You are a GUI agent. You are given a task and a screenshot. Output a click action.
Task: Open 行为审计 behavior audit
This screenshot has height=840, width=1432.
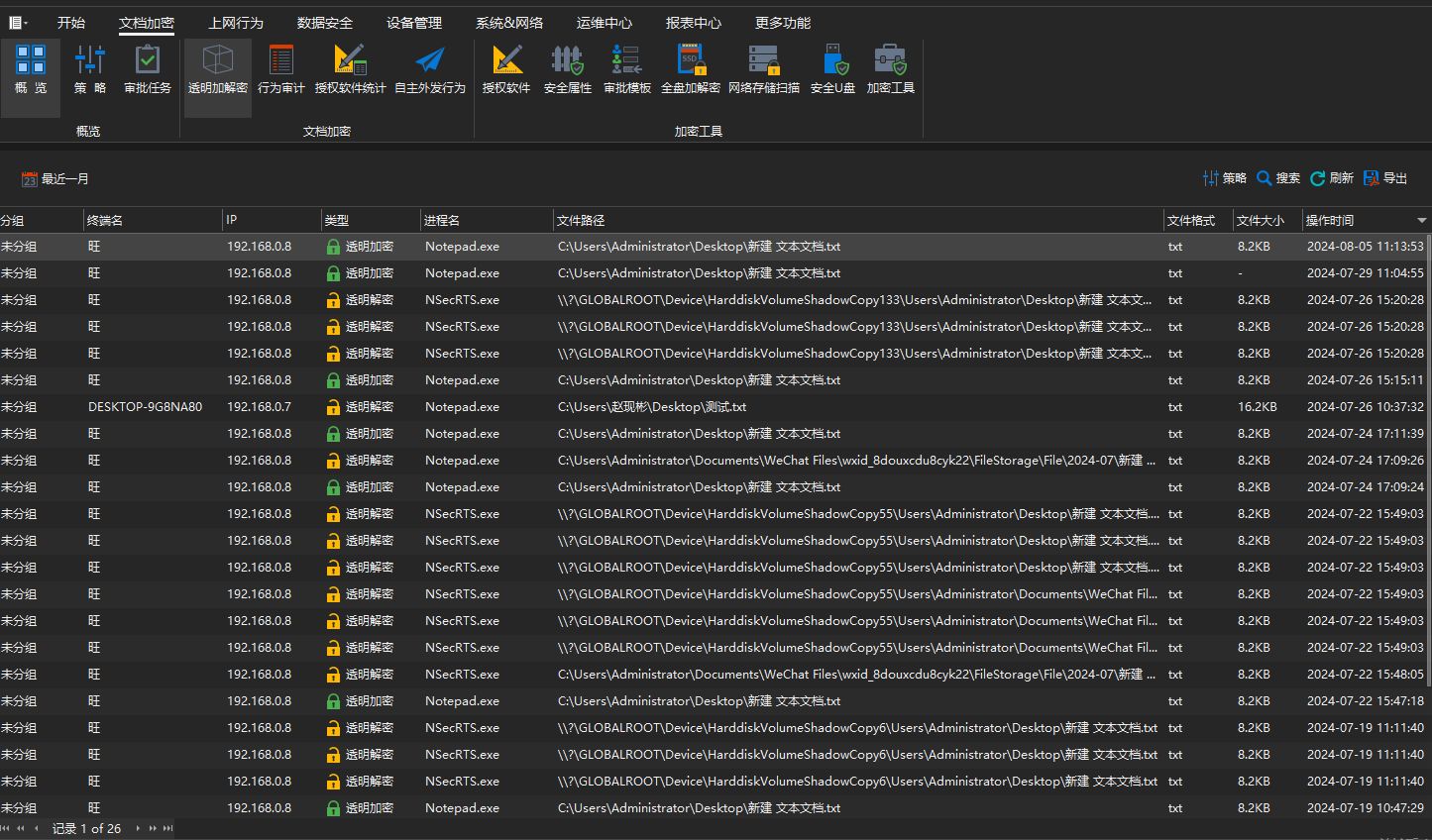(x=281, y=69)
